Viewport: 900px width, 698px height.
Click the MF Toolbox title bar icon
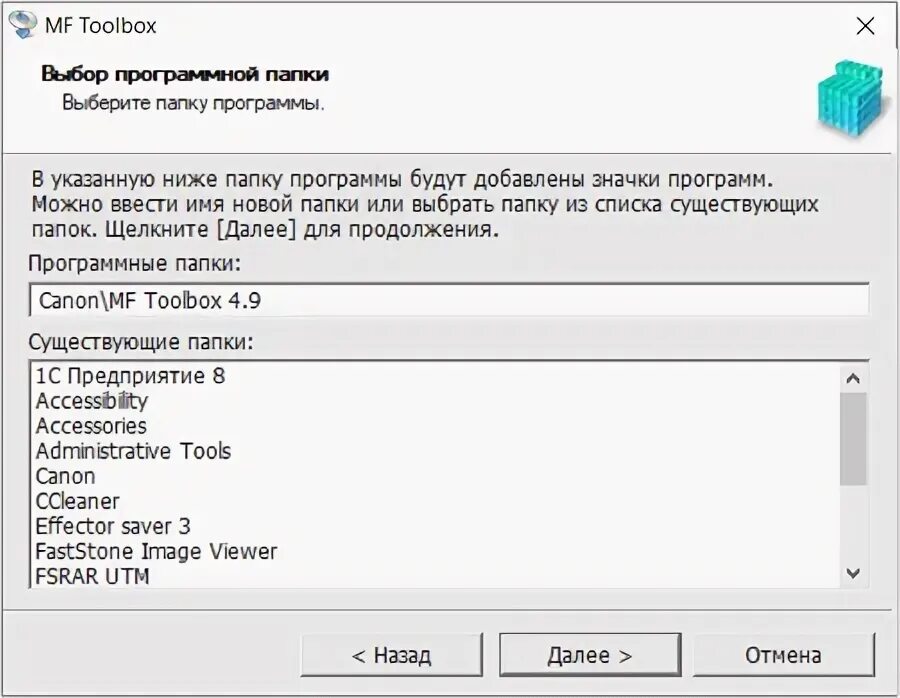point(22,24)
